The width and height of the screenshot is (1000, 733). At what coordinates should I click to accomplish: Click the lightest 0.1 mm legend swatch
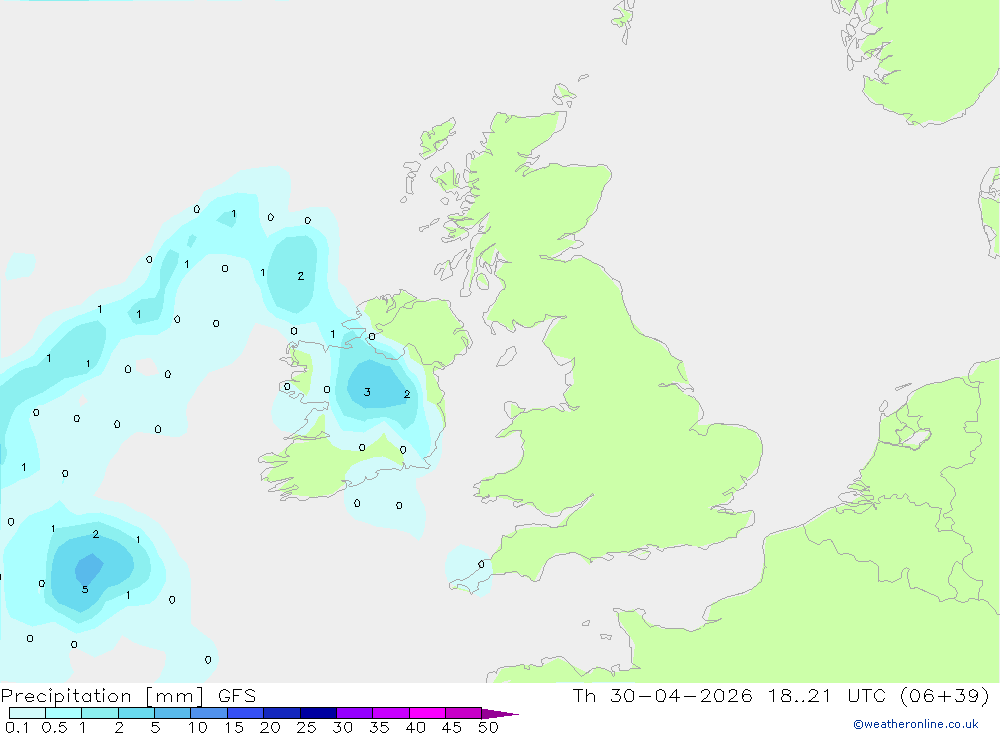27,713
